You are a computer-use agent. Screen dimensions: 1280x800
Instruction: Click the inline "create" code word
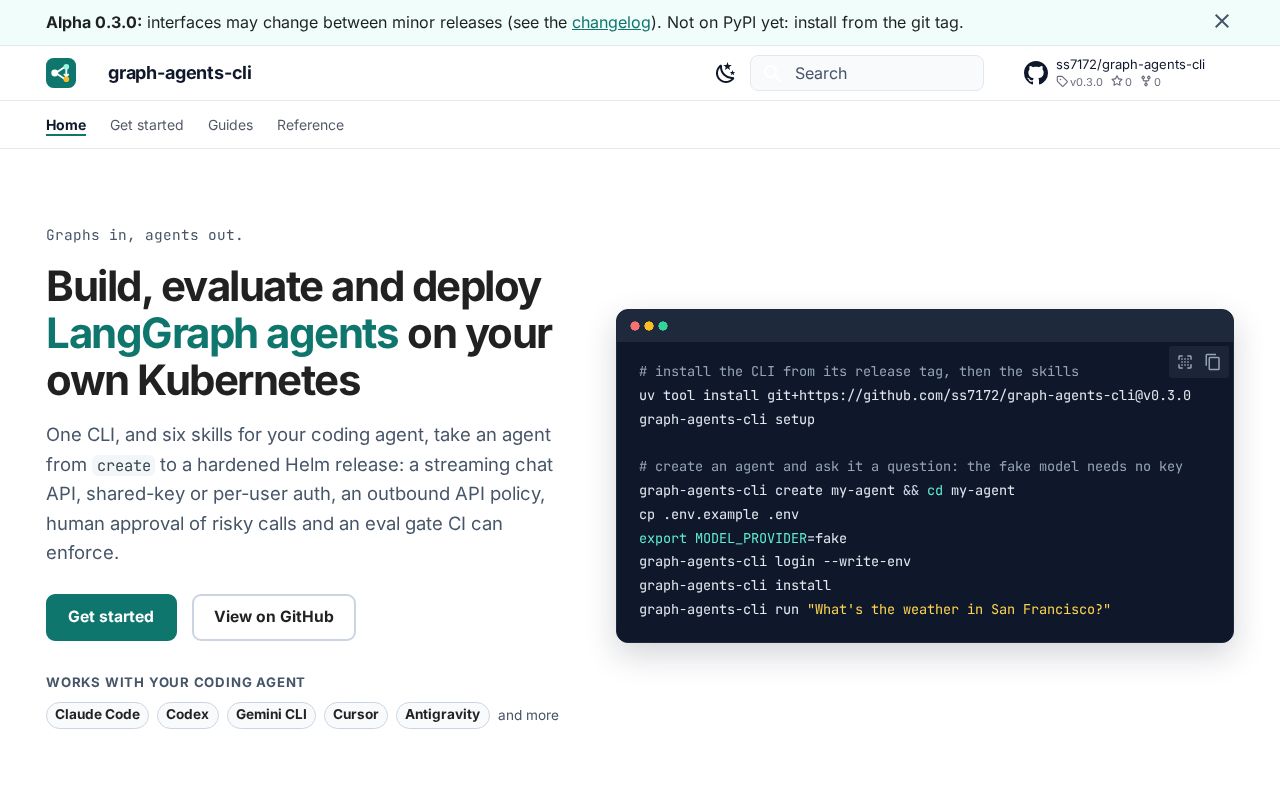(x=124, y=466)
